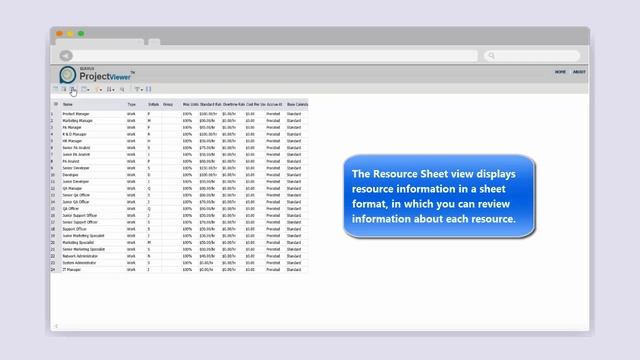
Task: Click the Max Units cell of HR Manager
Action: click(187, 141)
